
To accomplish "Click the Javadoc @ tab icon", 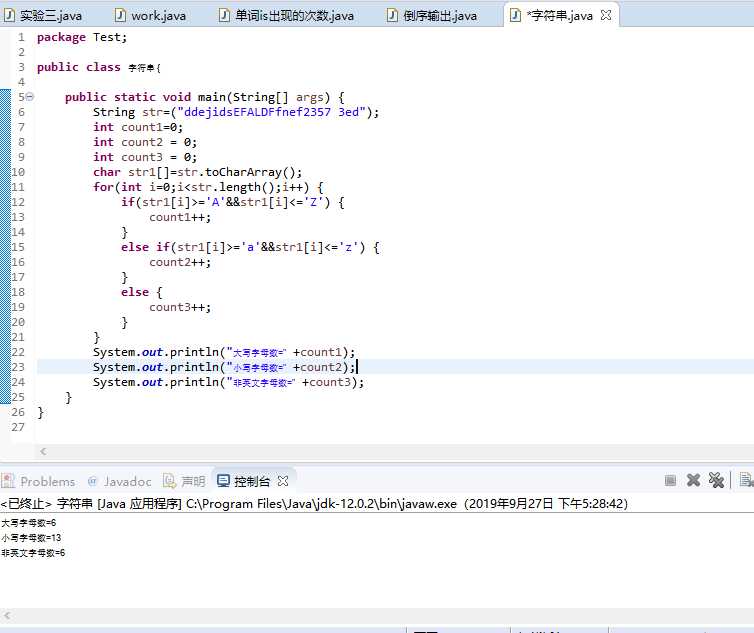I will pos(93,481).
